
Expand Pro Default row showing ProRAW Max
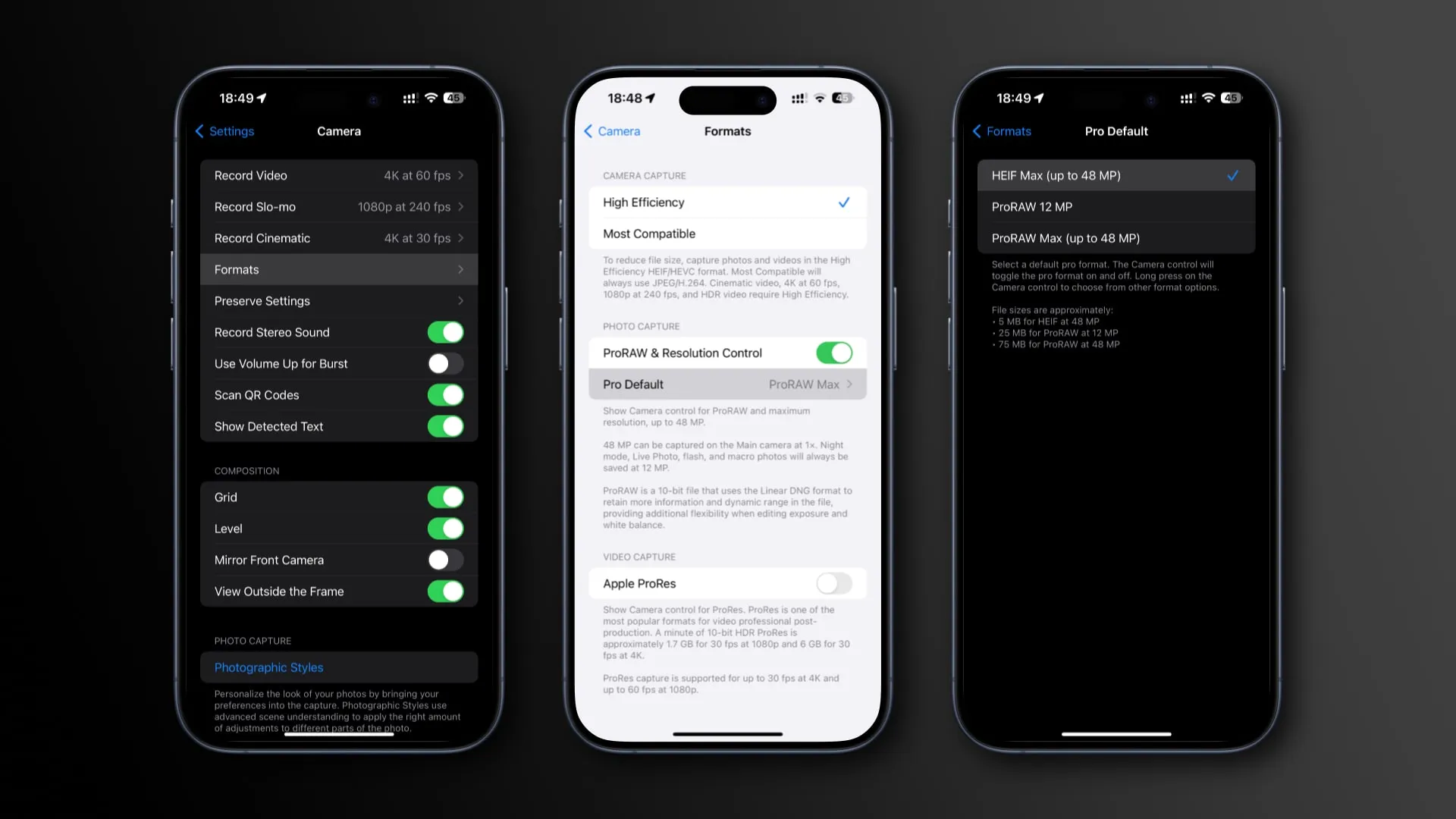pos(728,384)
